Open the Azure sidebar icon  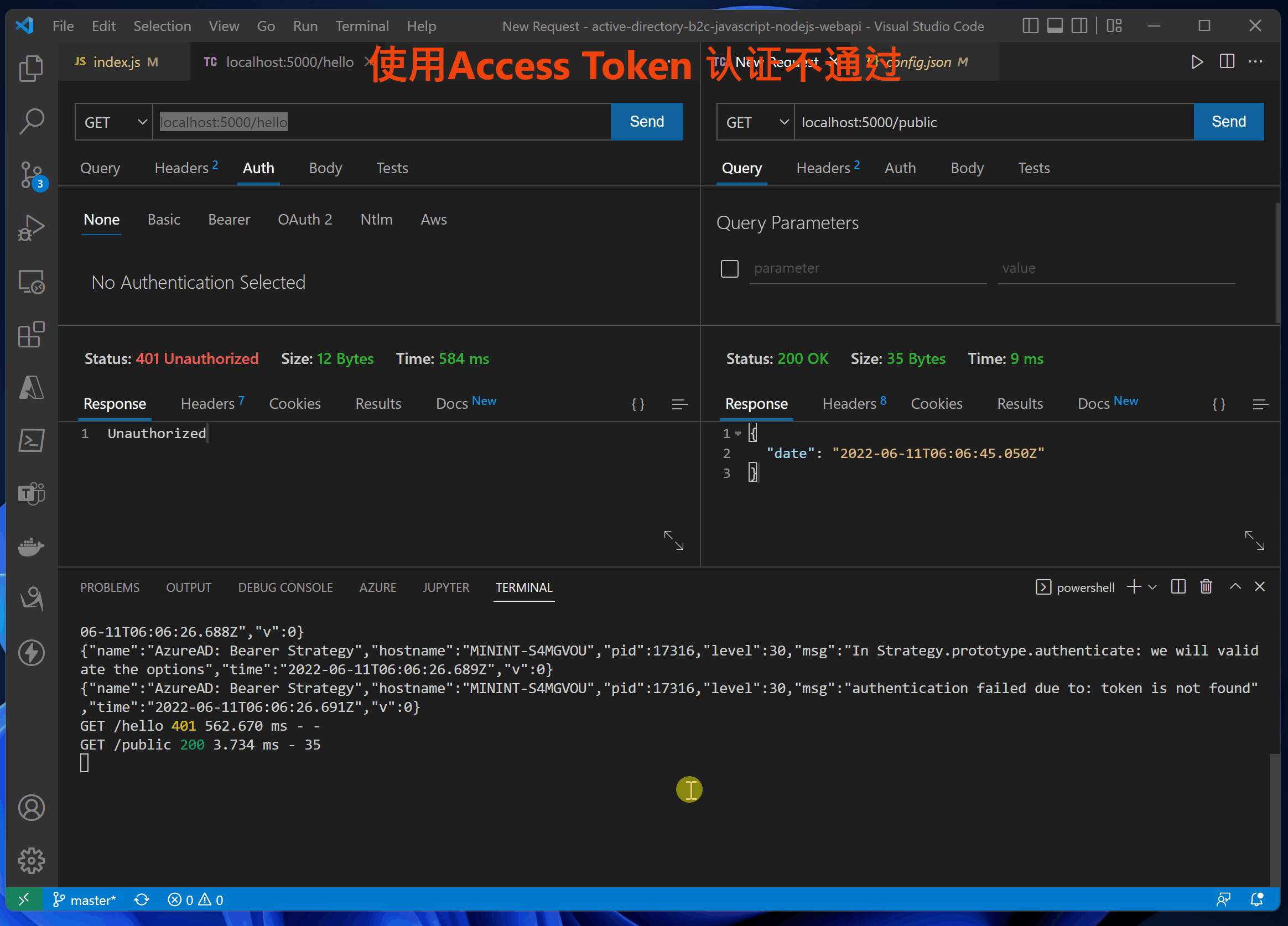(x=31, y=388)
